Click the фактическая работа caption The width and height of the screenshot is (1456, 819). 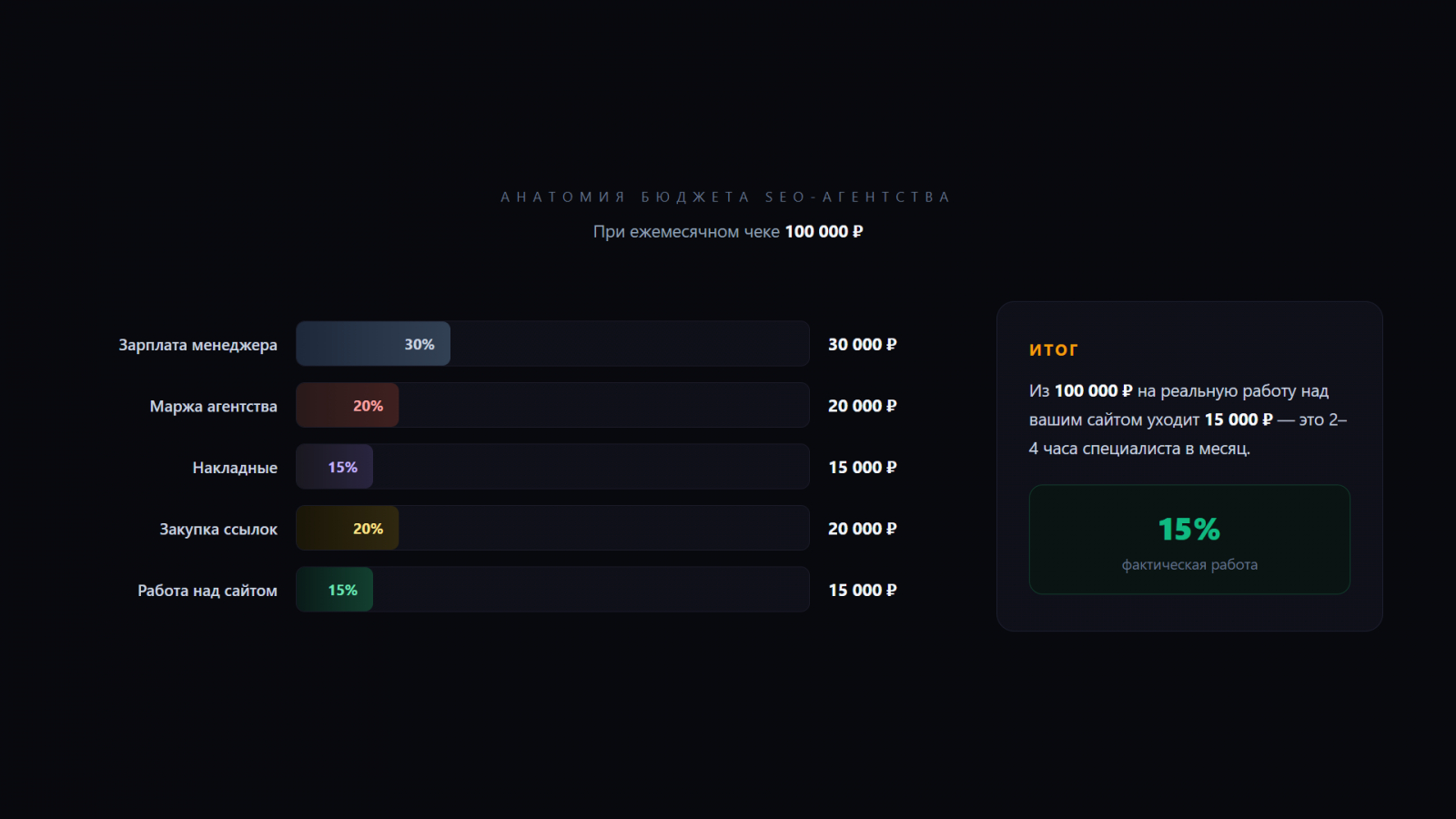(x=1189, y=564)
